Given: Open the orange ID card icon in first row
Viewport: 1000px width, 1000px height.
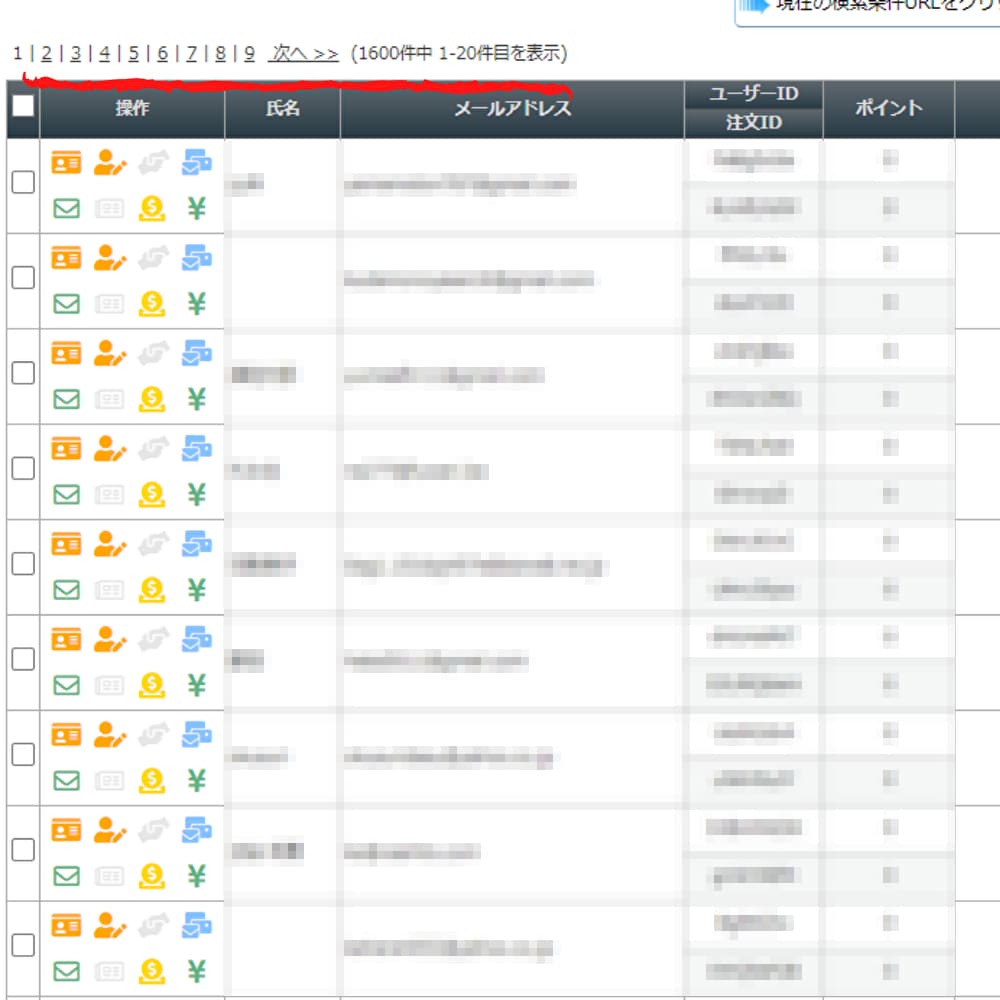Looking at the screenshot, I should point(66,163).
